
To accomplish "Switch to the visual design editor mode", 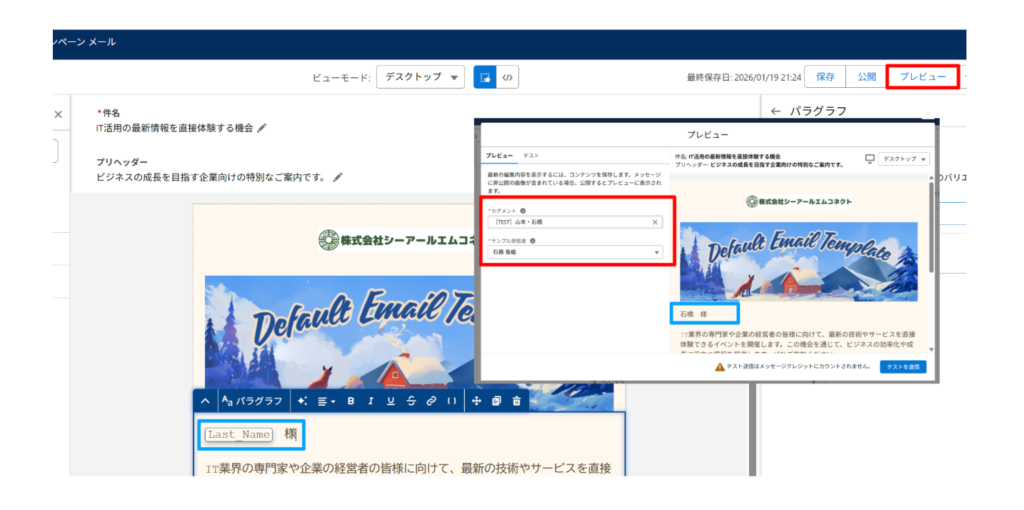I will [x=485, y=77].
